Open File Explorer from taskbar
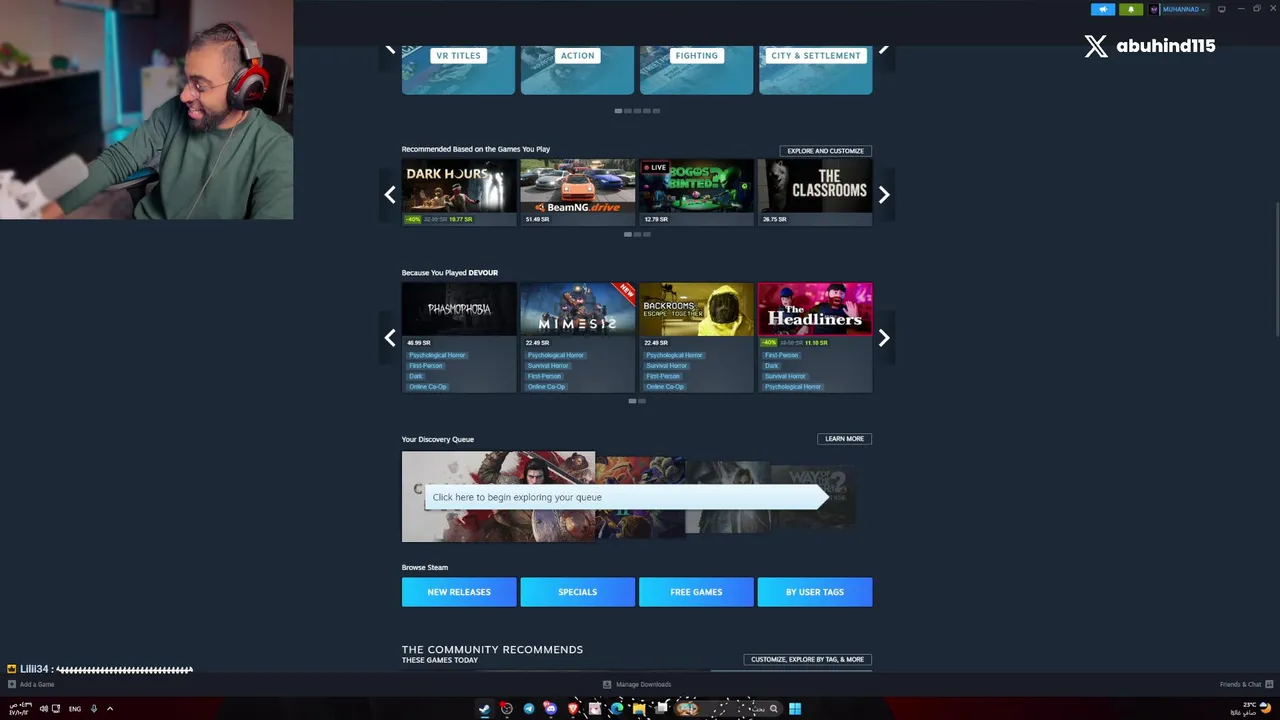 (639, 708)
